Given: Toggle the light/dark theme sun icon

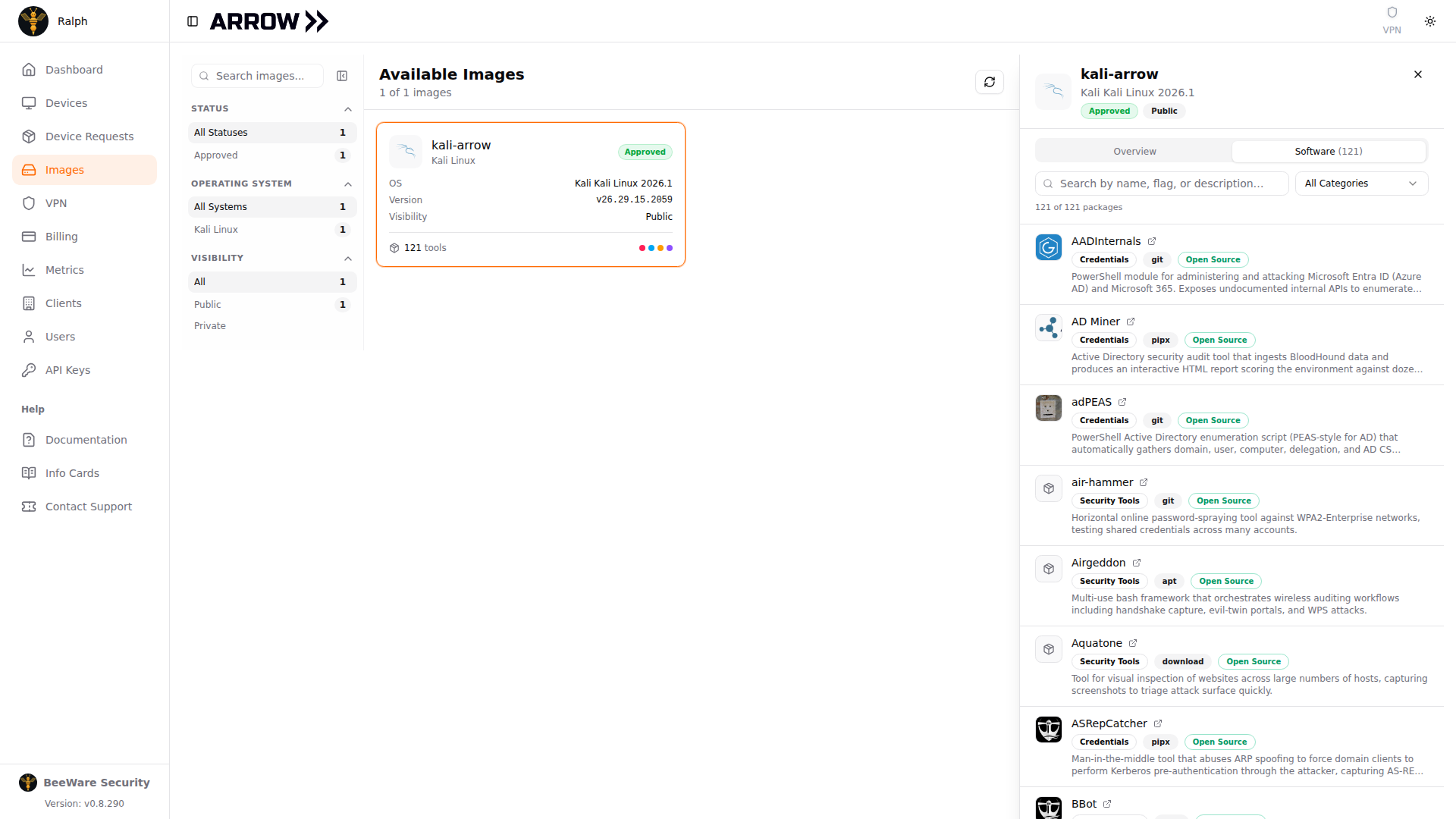Looking at the screenshot, I should click(x=1430, y=21).
